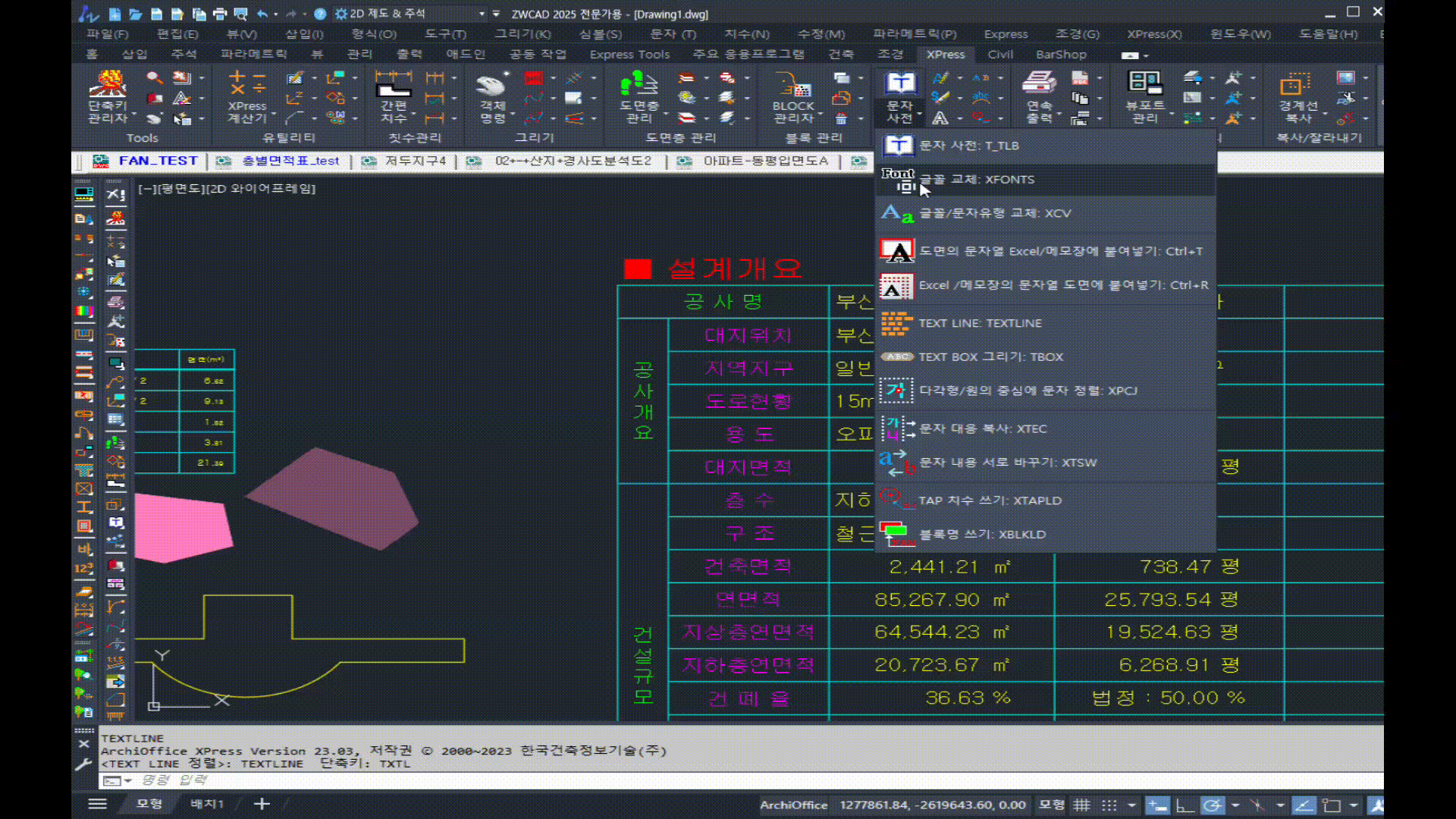
Task: Select 문자 대응 복사: XTEC icon
Action: (x=897, y=428)
